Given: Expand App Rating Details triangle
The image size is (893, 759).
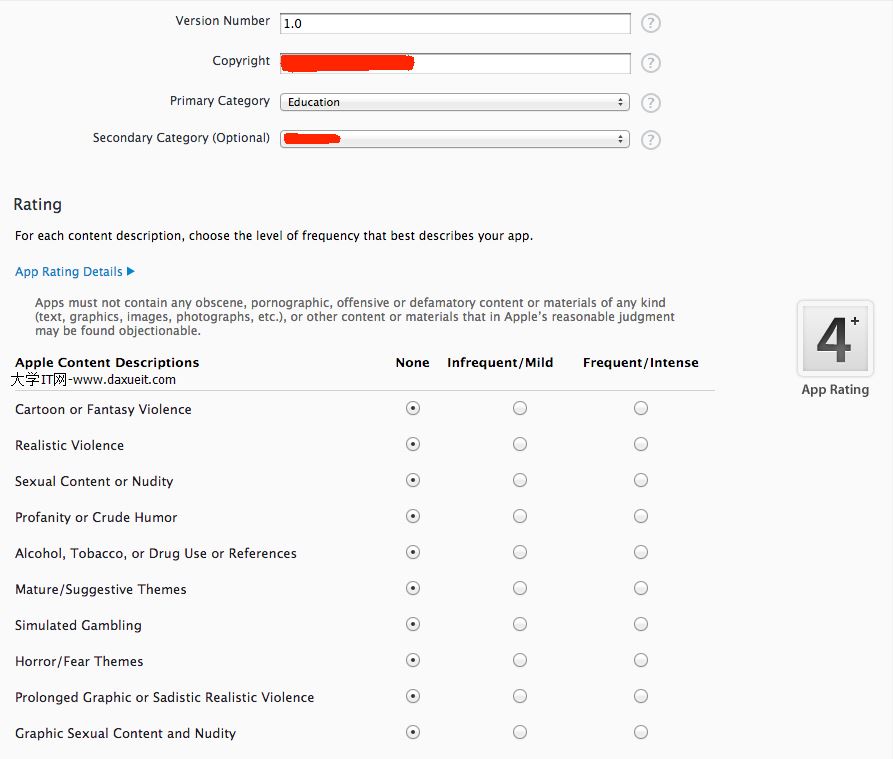Looking at the screenshot, I should tap(131, 272).
